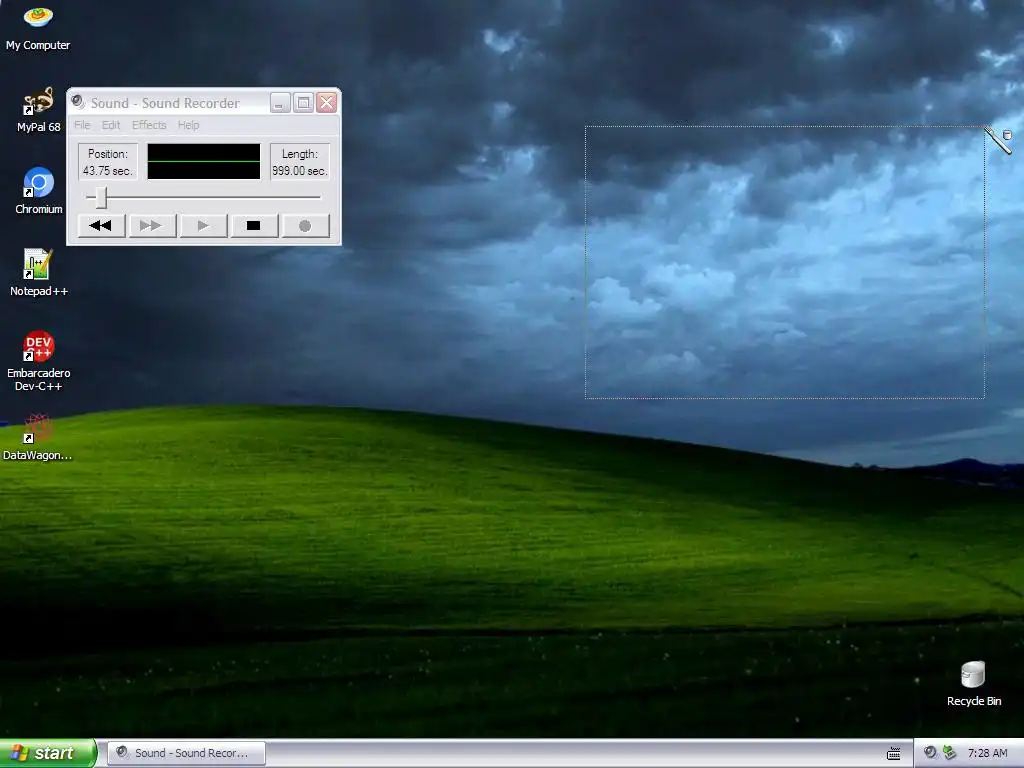
Task: Click the Position 43.75 sec. readout
Action: click(x=108, y=162)
